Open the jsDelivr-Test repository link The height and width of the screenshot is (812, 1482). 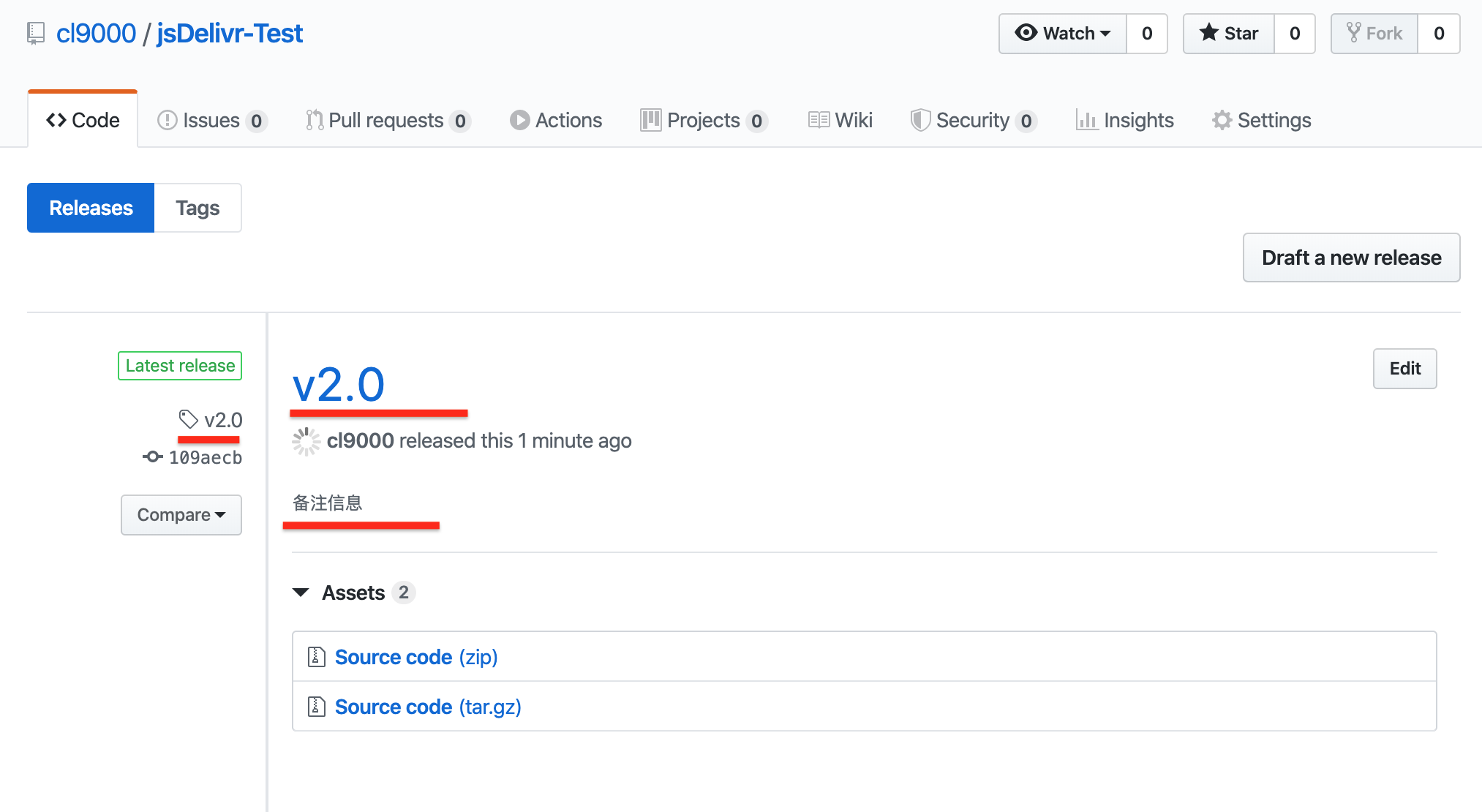click(x=230, y=34)
